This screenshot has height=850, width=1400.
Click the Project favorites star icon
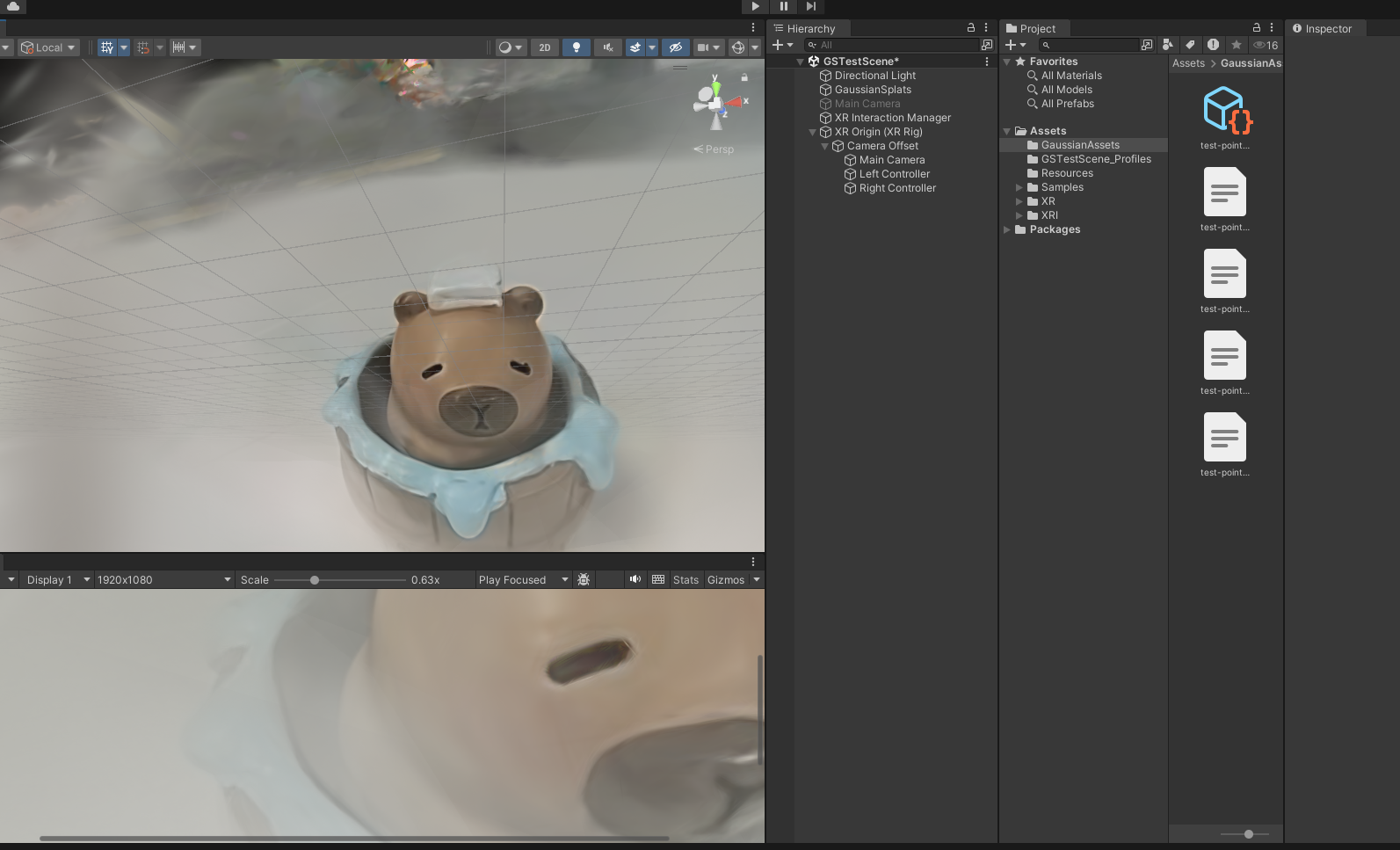click(1237, 45)
